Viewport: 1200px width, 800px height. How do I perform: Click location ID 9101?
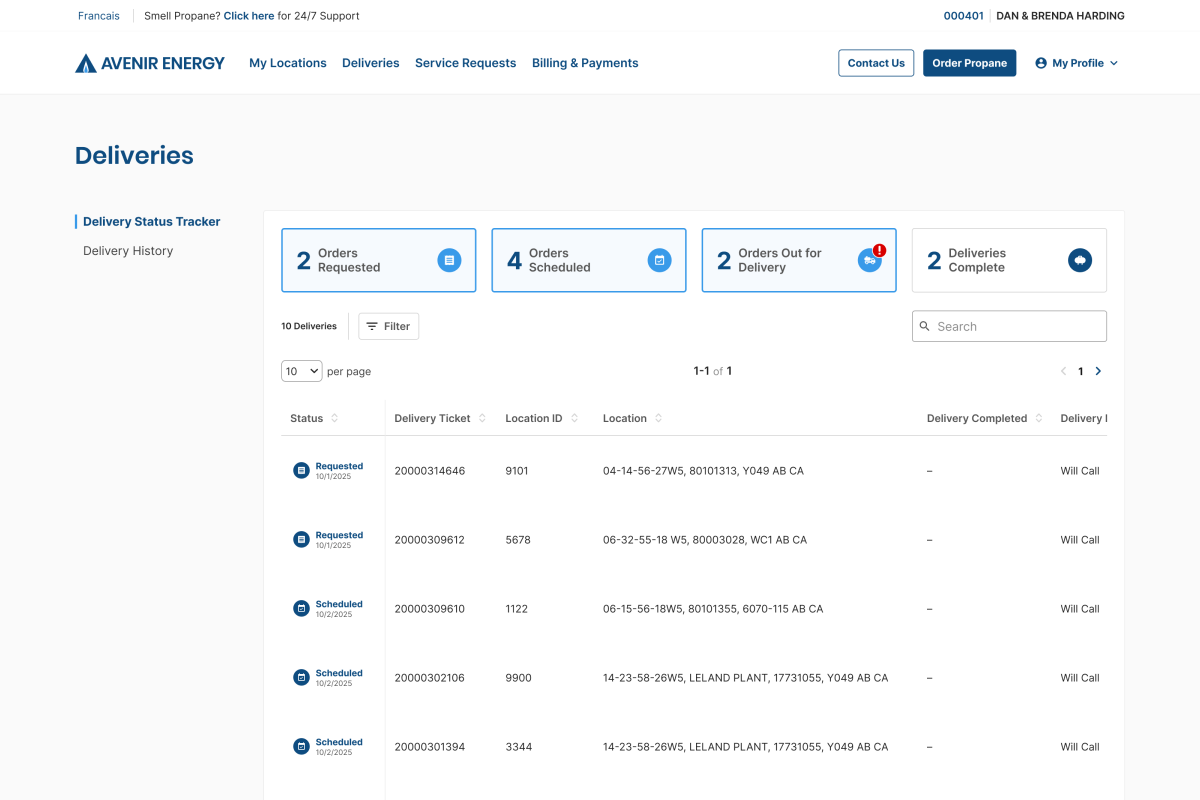click(517, 471)
